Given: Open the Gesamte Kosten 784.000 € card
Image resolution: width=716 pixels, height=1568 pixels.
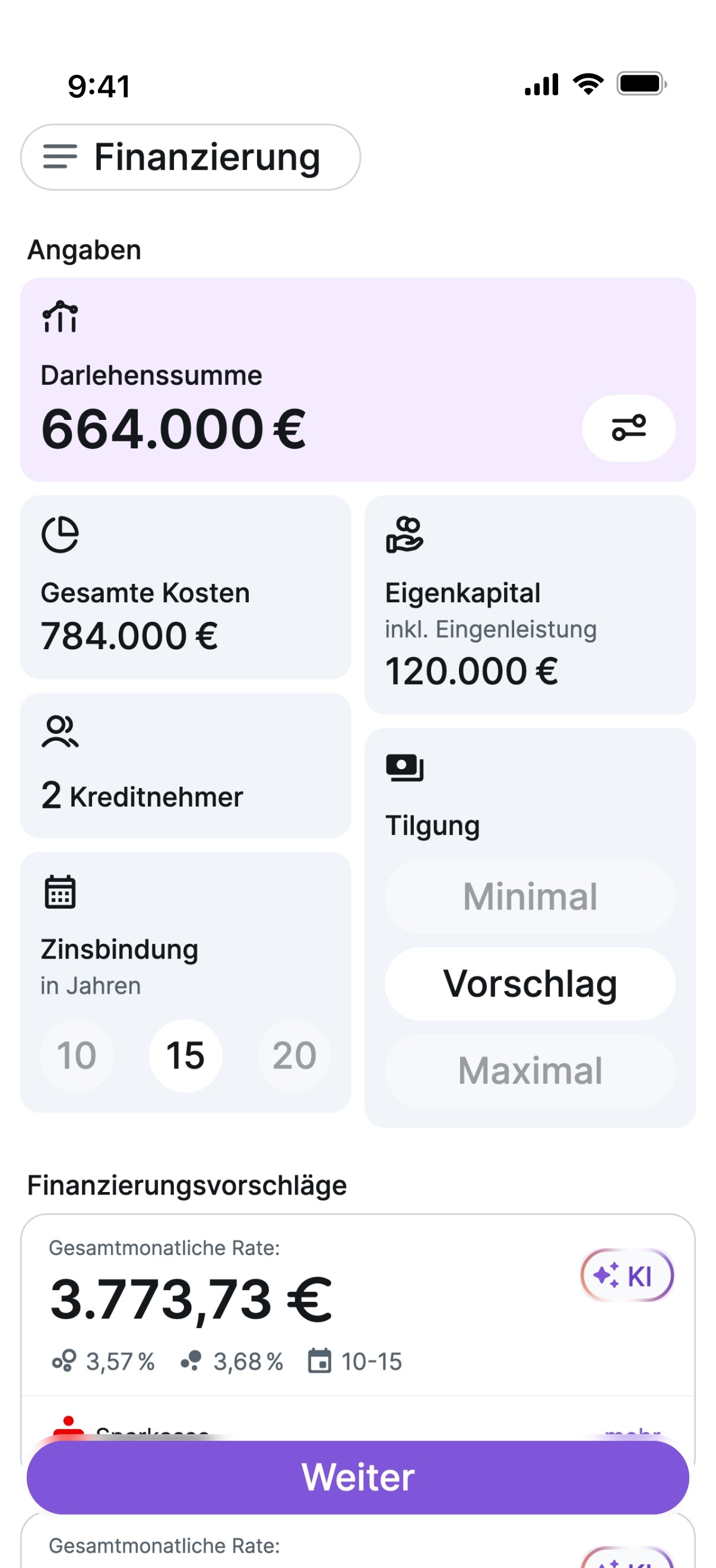Looking at the screenshot, I should (x=186, y=587).
